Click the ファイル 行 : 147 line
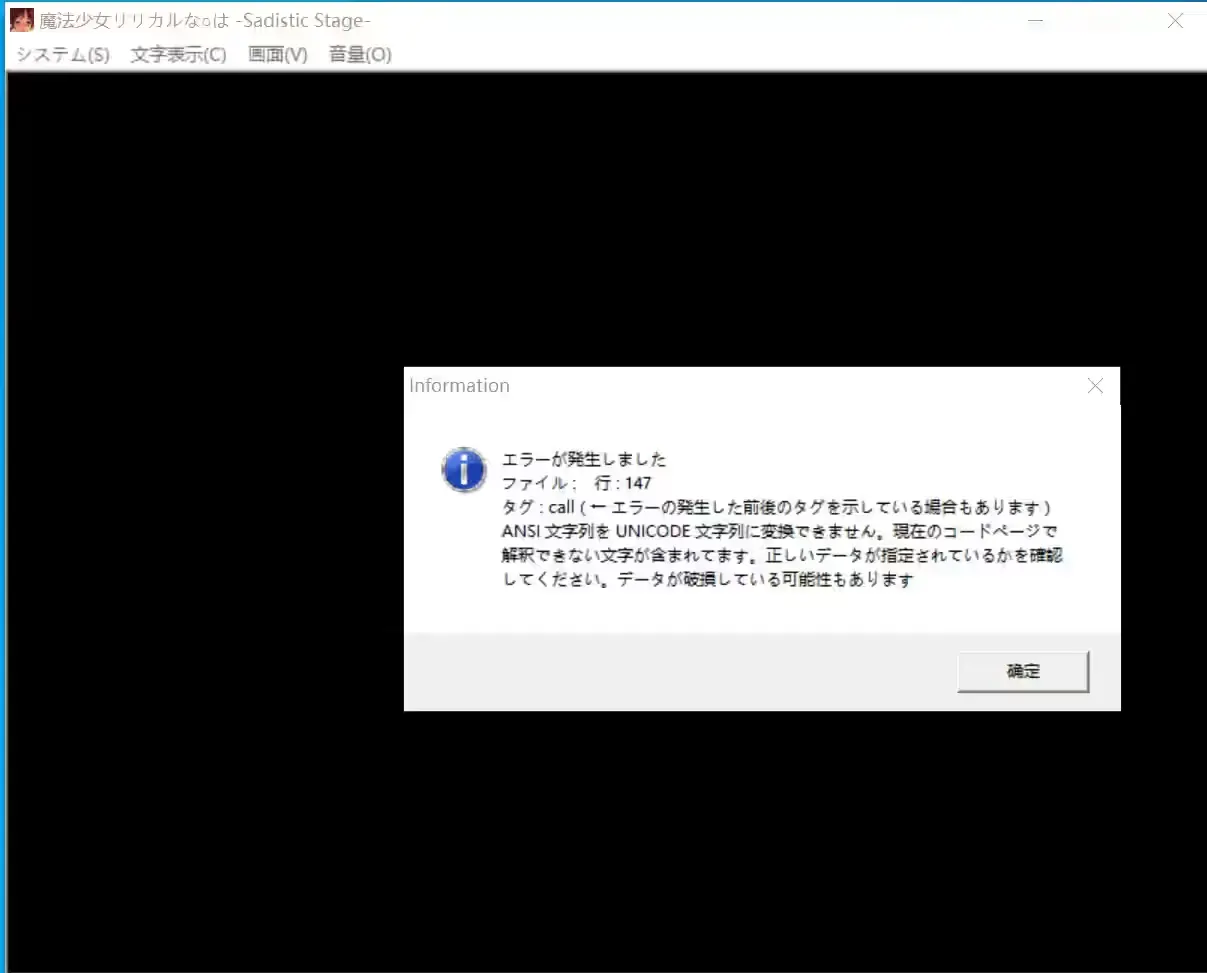The image size is (1207, 973). (577, 484)
